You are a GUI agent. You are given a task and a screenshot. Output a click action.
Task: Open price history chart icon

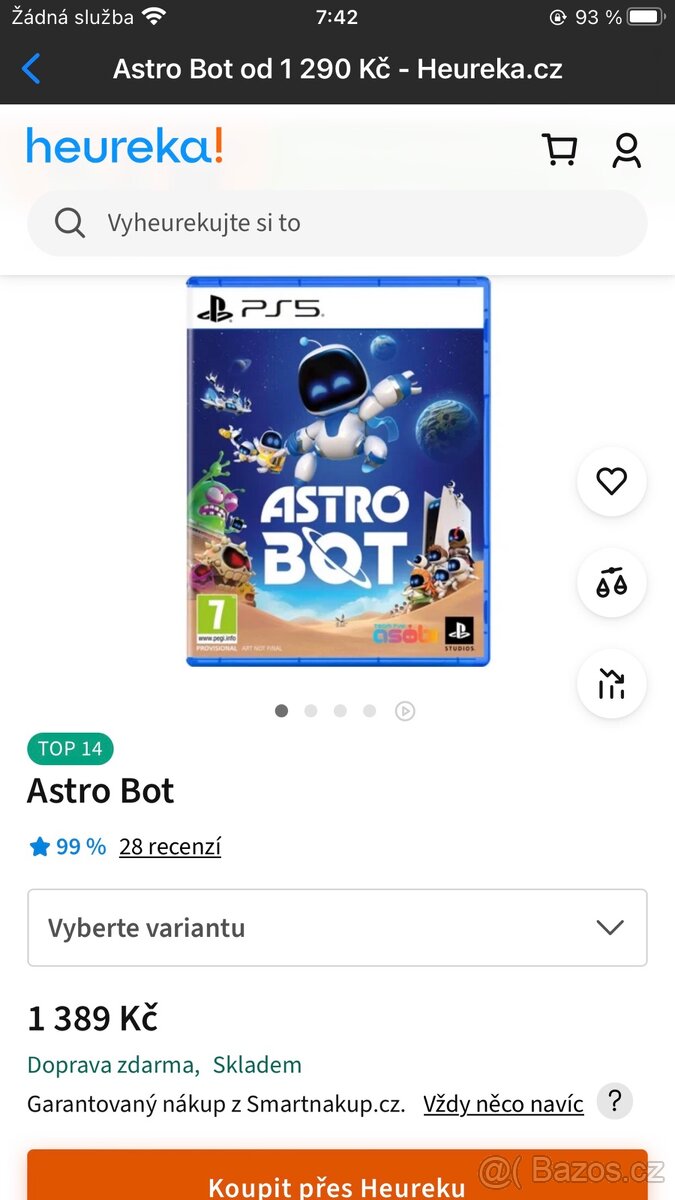pos(612,685)
